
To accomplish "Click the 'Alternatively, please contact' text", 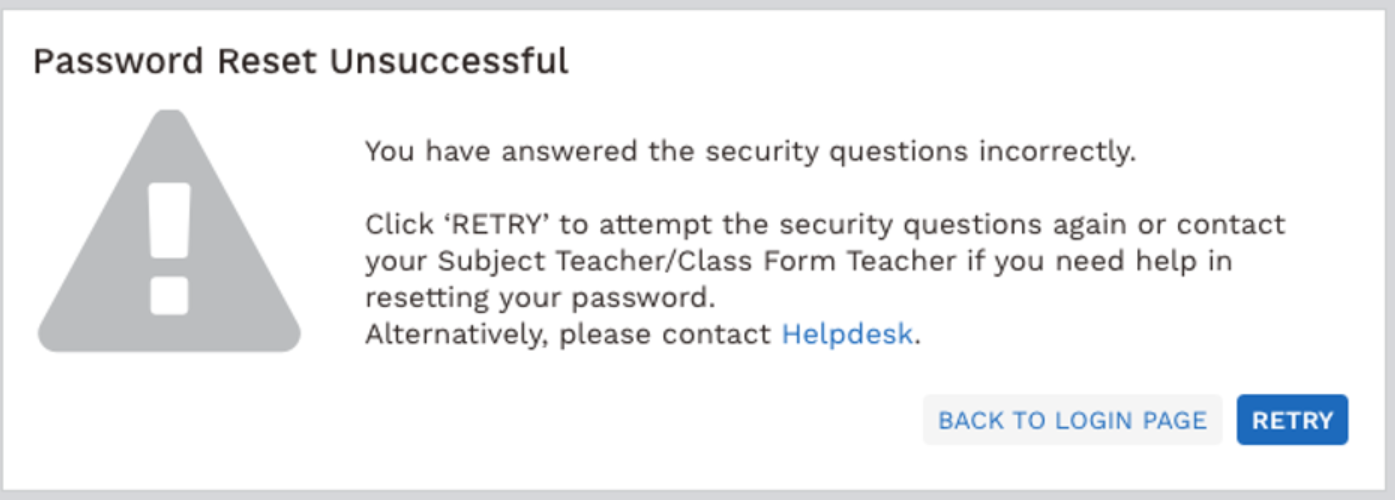I will [568, 334].
